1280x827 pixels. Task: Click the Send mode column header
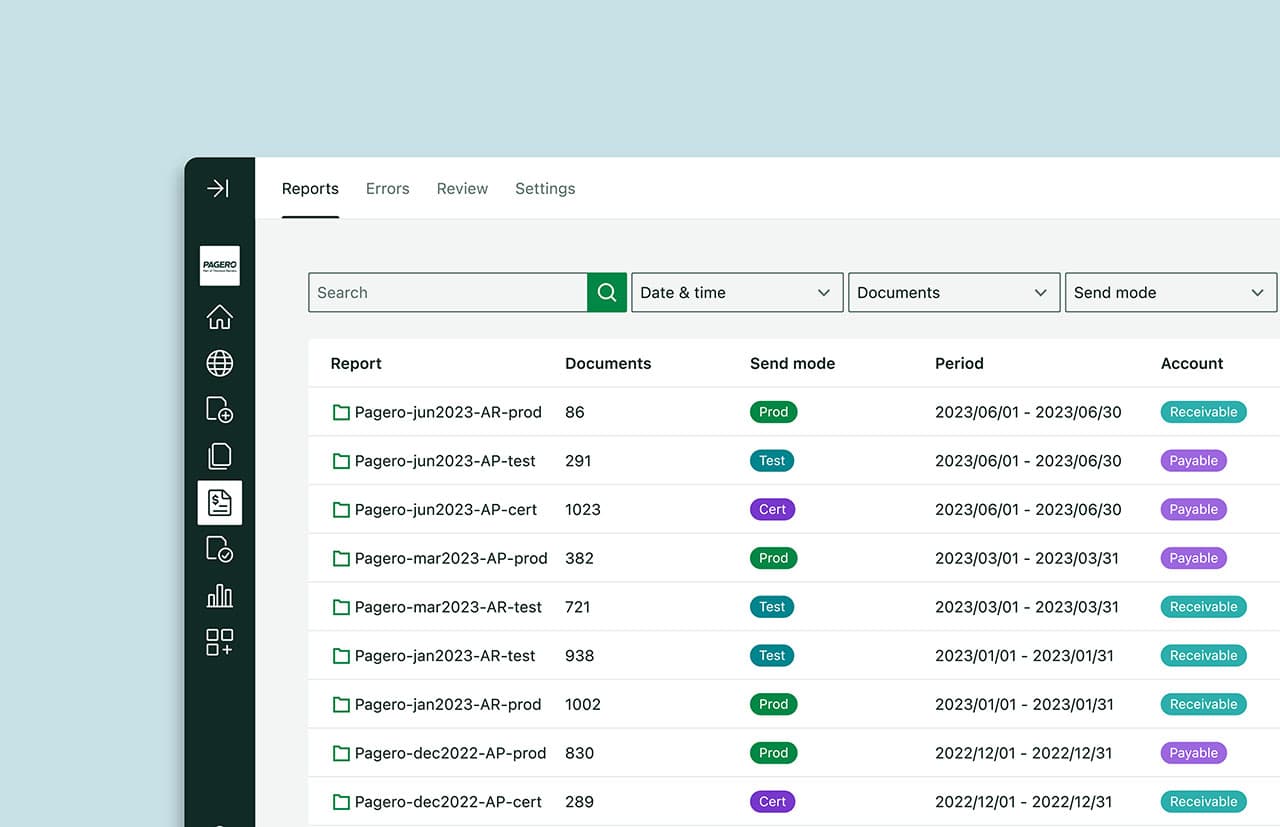(792, 363)
